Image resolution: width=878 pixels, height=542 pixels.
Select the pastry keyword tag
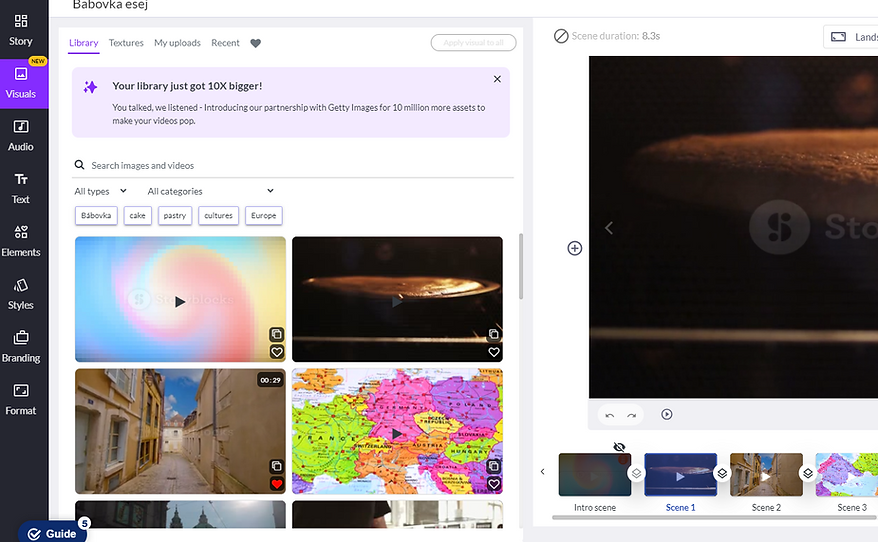click(x=175, y=216)
